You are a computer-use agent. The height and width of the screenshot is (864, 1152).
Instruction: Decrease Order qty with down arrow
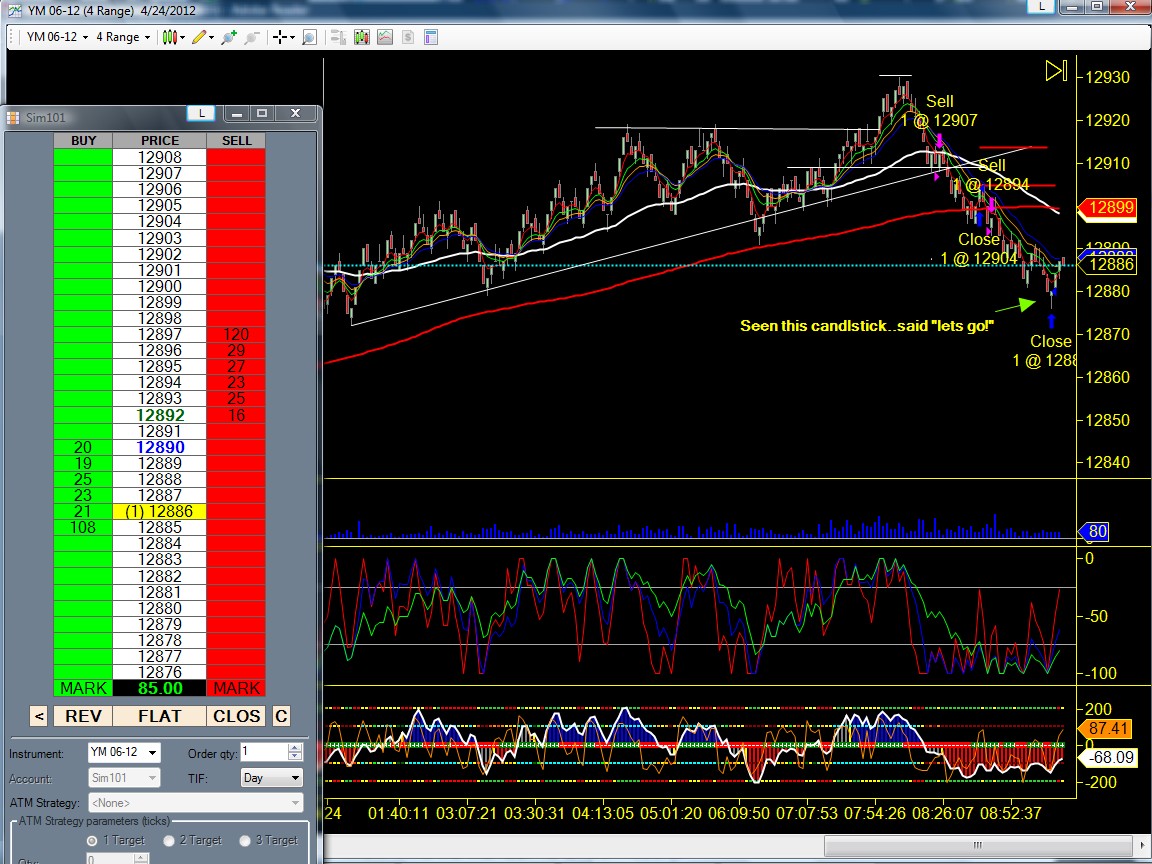coord(295,757)
